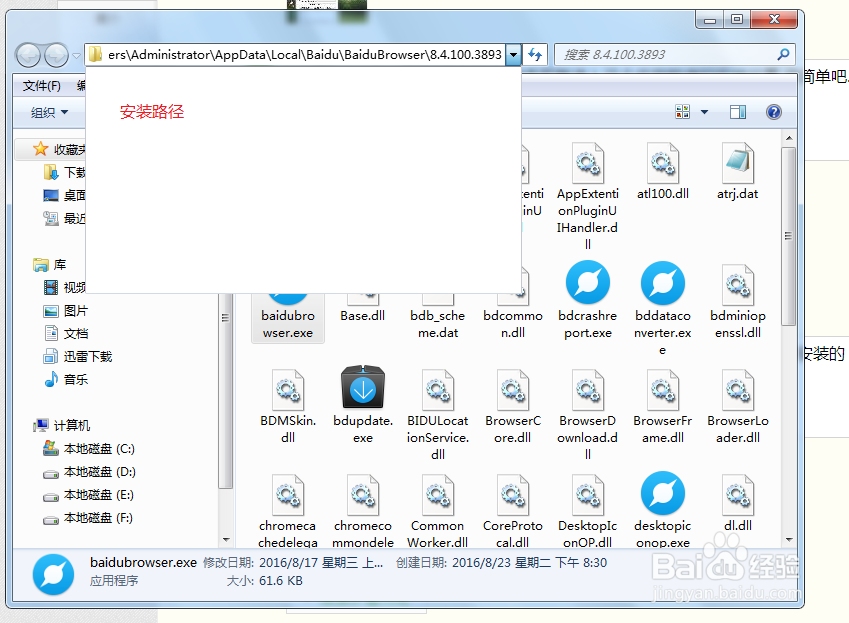
Task: Open 文档 library in sidebar
Action: 66,333
